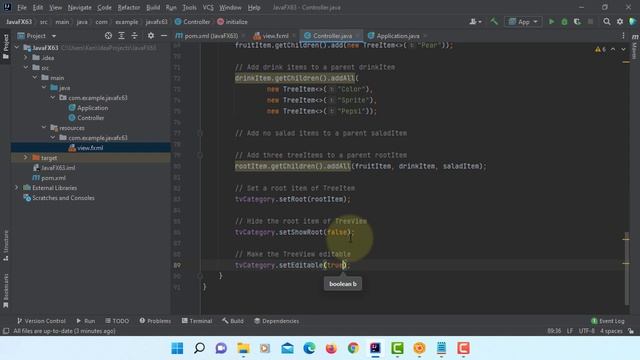Image resolution: width=640 pixels, height=360 pixels.
Task: Run with coverage from the shield icon
Action: (577, 22)
